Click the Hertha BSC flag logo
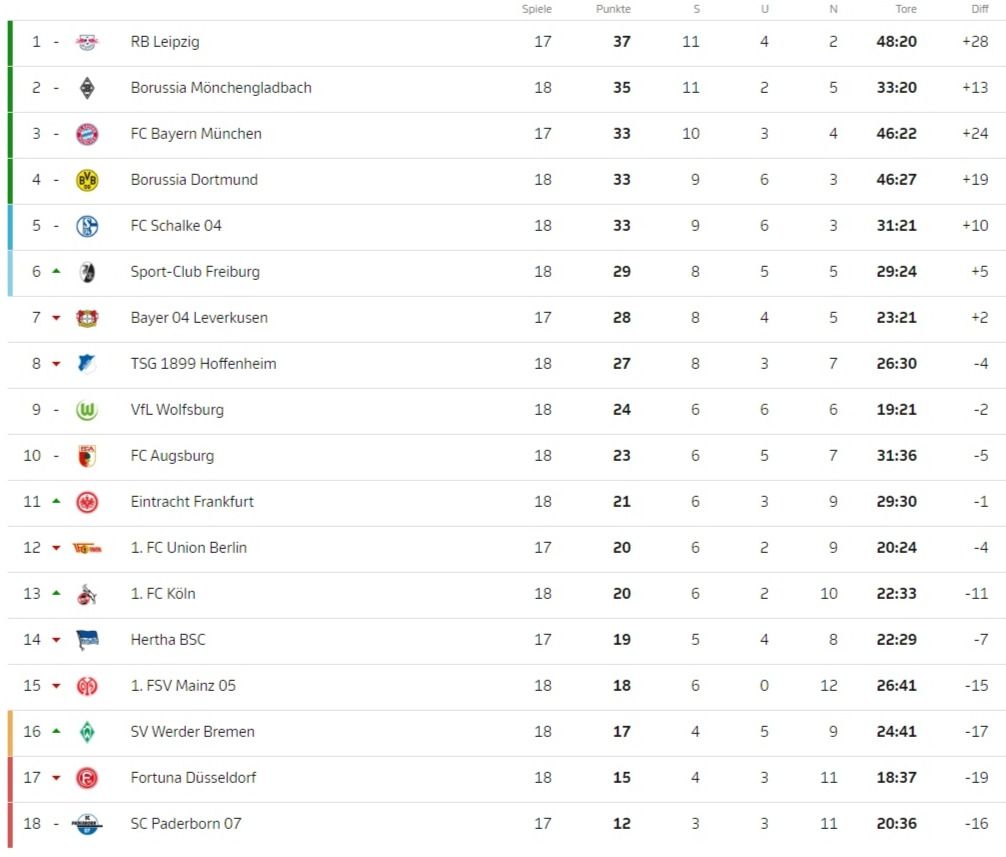Screen dimensions: 1006x857 click(x=87, y=640)
